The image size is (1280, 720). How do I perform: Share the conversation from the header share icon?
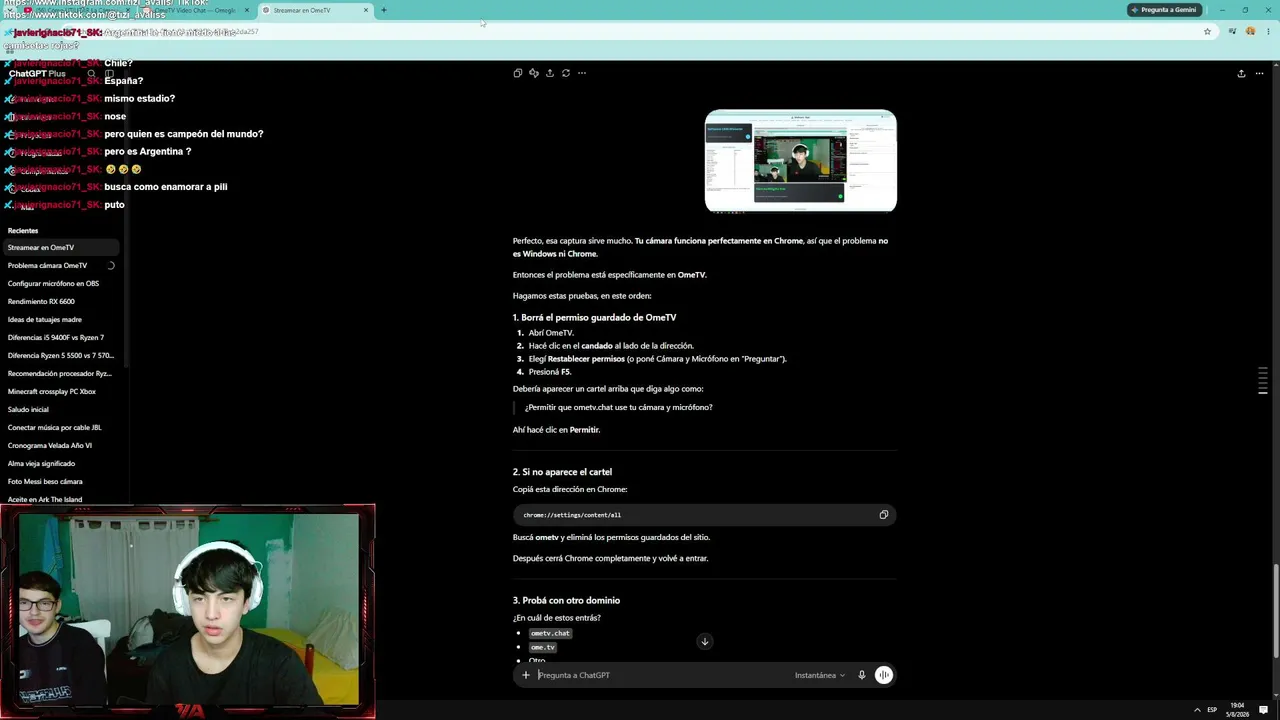pyautogui.click(x=1241, y=73)
